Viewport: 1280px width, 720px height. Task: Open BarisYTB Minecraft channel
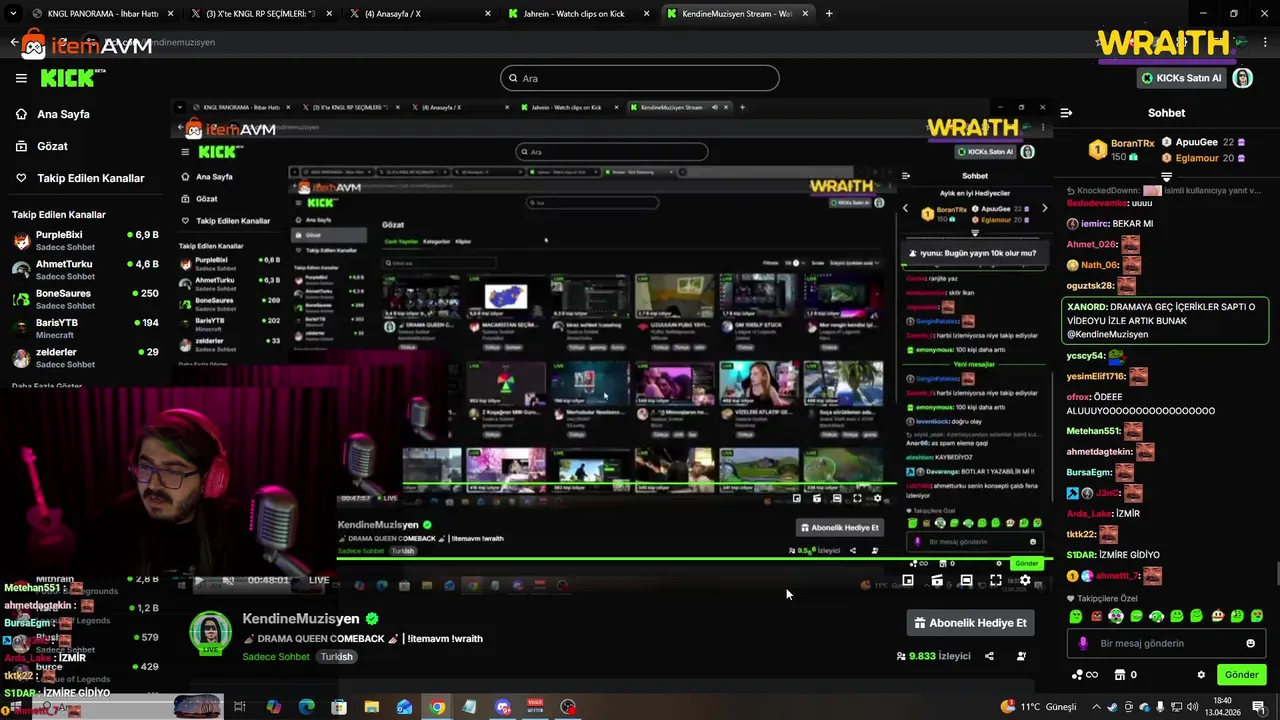tap(85, 329)
